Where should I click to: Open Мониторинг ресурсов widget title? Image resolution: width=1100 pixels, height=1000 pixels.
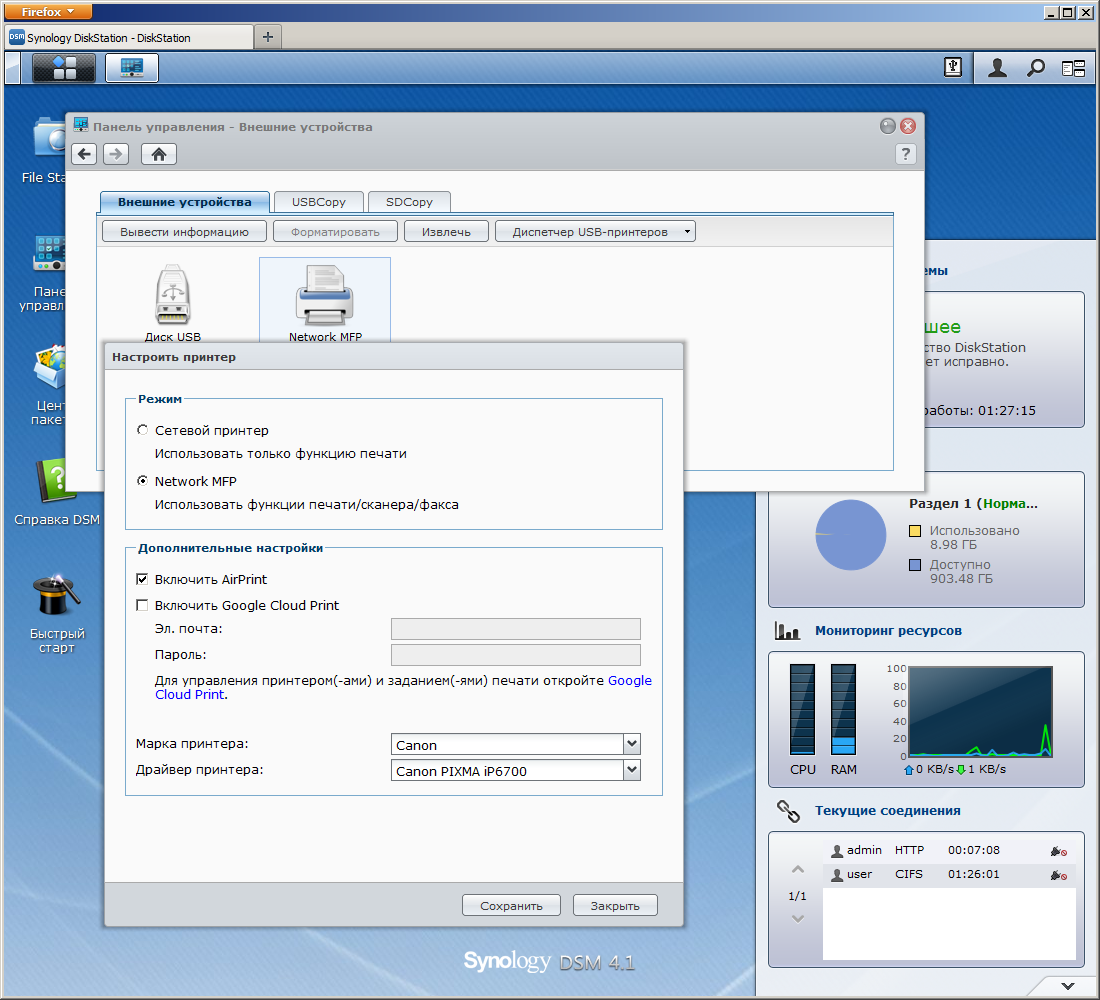click(x=888, y=631)
